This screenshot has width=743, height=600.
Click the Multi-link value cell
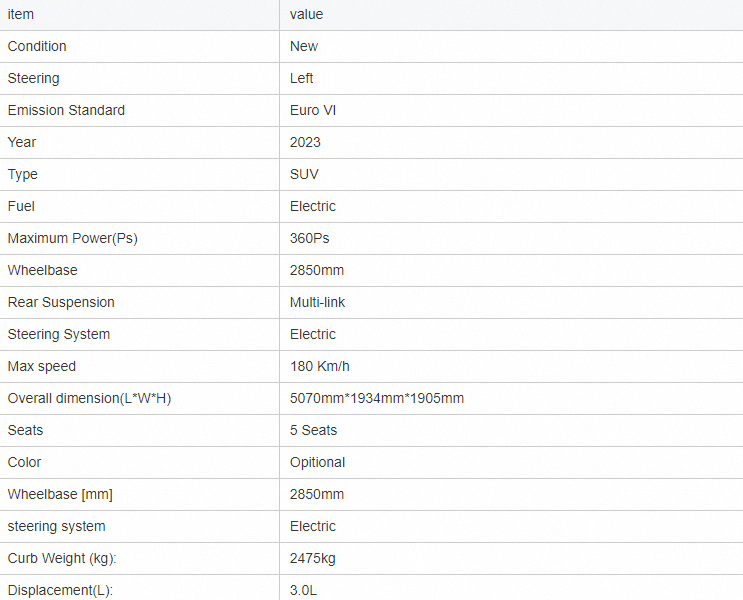coord(317,302)
